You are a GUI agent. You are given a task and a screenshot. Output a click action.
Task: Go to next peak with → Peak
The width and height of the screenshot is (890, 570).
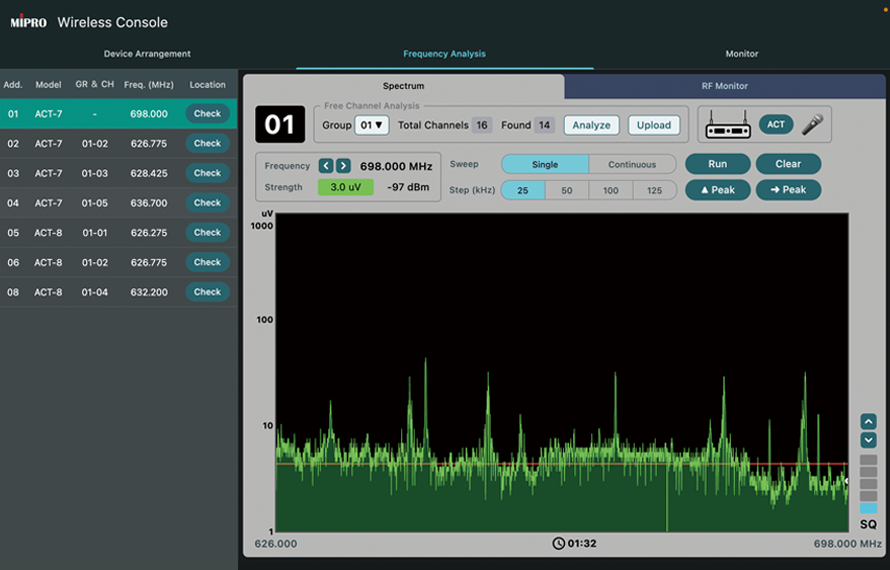pyautogui.click(x=788, y=190)
